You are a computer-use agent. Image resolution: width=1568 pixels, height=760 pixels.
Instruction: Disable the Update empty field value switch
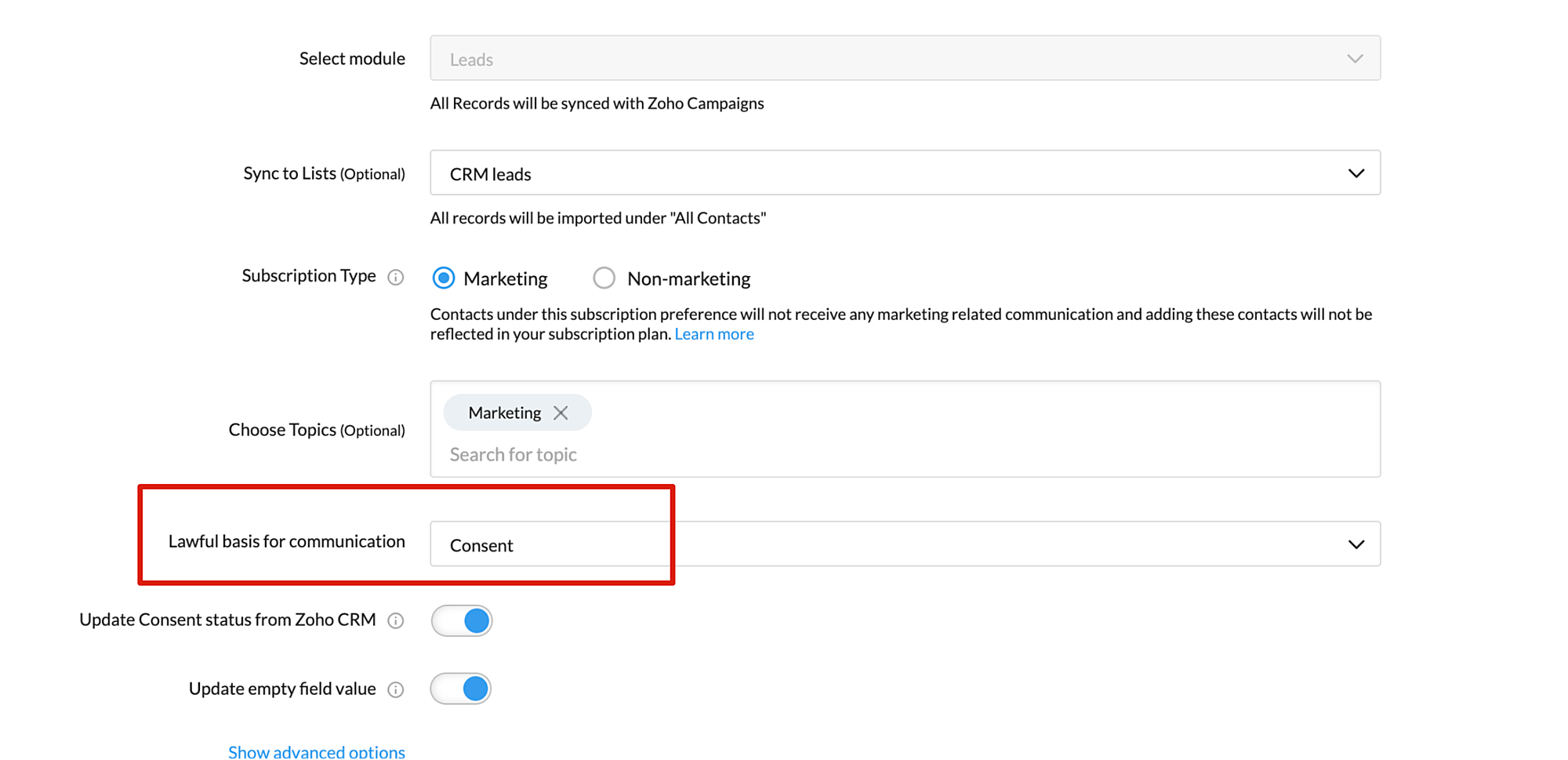point(461,689)
